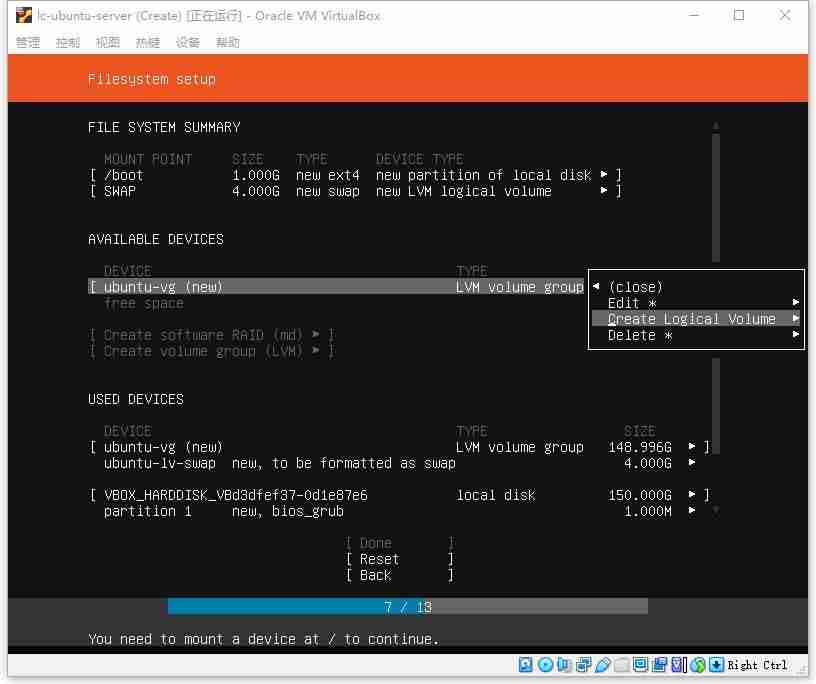Expand the SWAP mount point row arrow
816x684 pixels.
[604, 191]
